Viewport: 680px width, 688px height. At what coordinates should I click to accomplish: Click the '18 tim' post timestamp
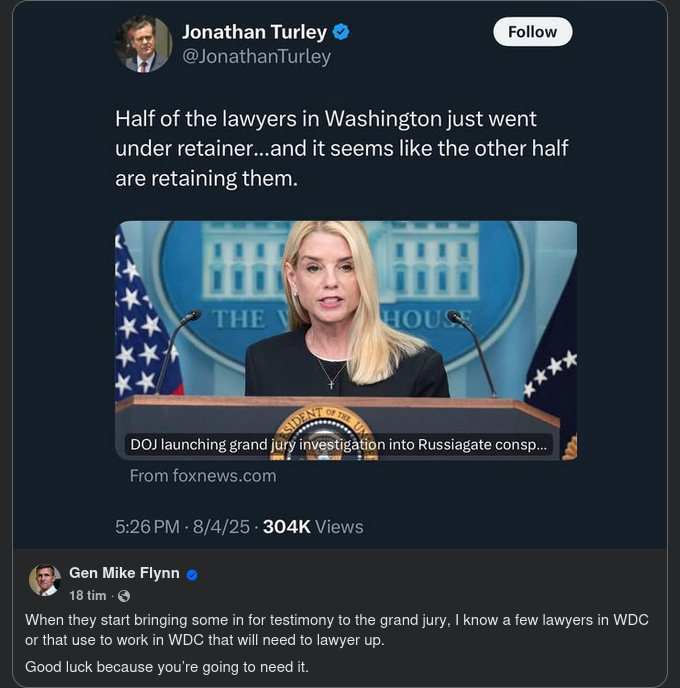(x=89, y=595)
